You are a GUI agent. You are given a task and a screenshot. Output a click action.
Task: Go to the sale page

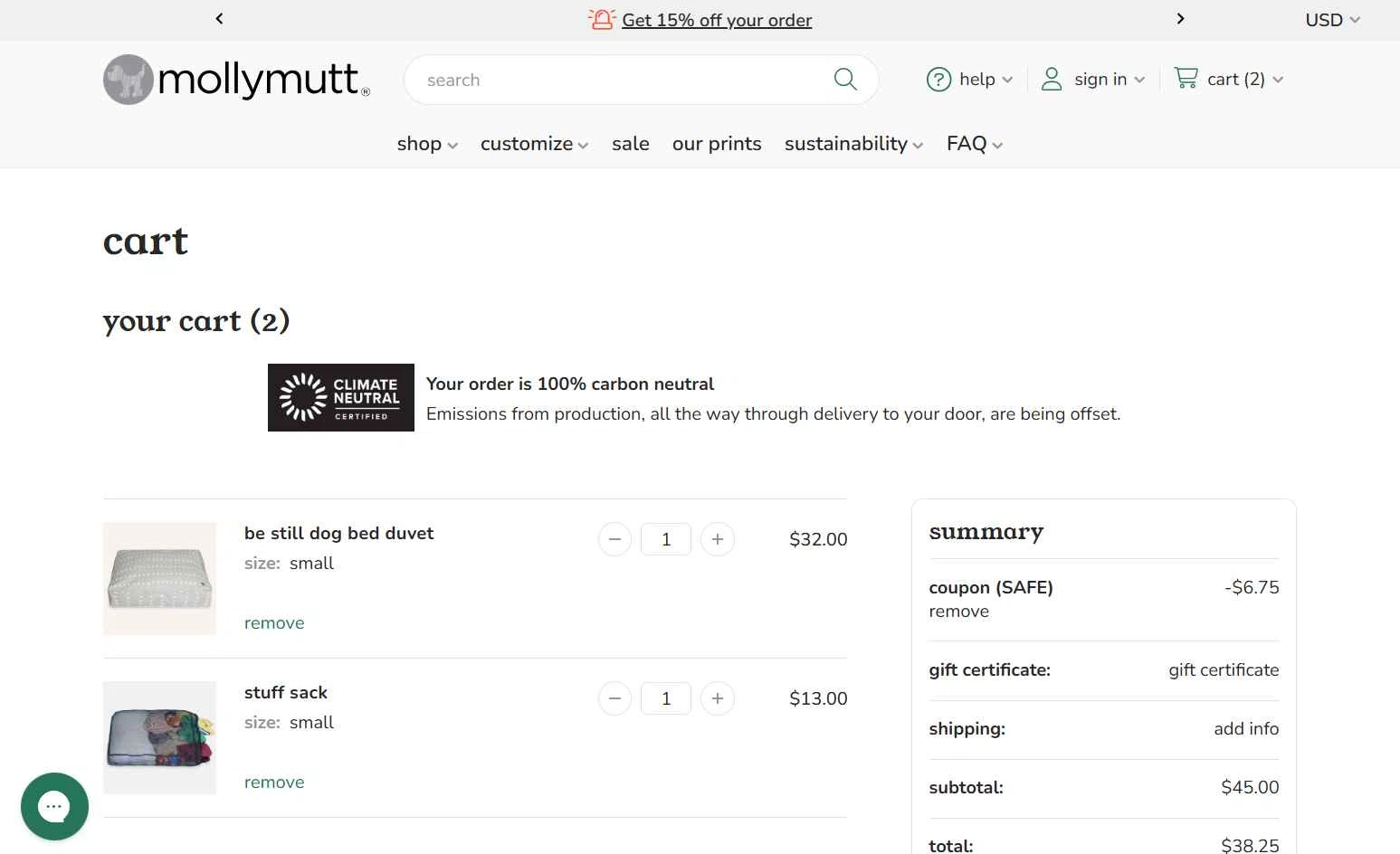pyautogui.click(x=630, y=144)
